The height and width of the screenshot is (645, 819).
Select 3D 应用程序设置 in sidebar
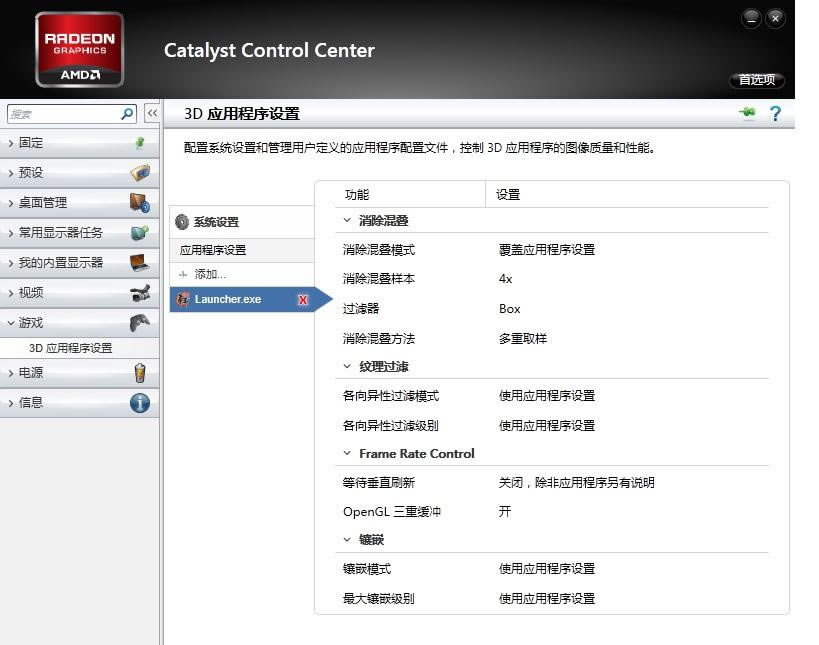[70, 348]
